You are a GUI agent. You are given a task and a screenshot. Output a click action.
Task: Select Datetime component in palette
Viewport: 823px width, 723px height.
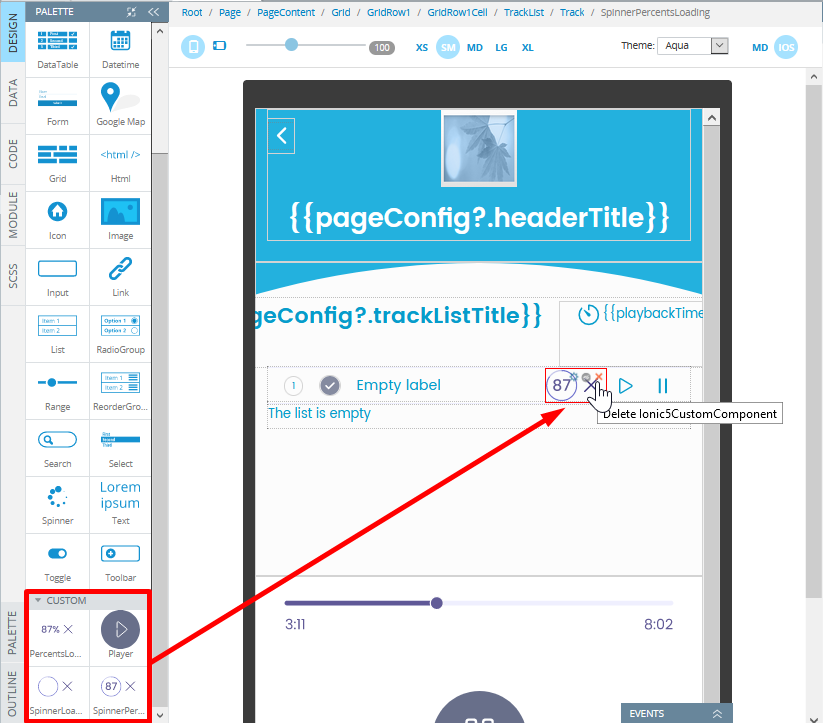tap(120, 50)
